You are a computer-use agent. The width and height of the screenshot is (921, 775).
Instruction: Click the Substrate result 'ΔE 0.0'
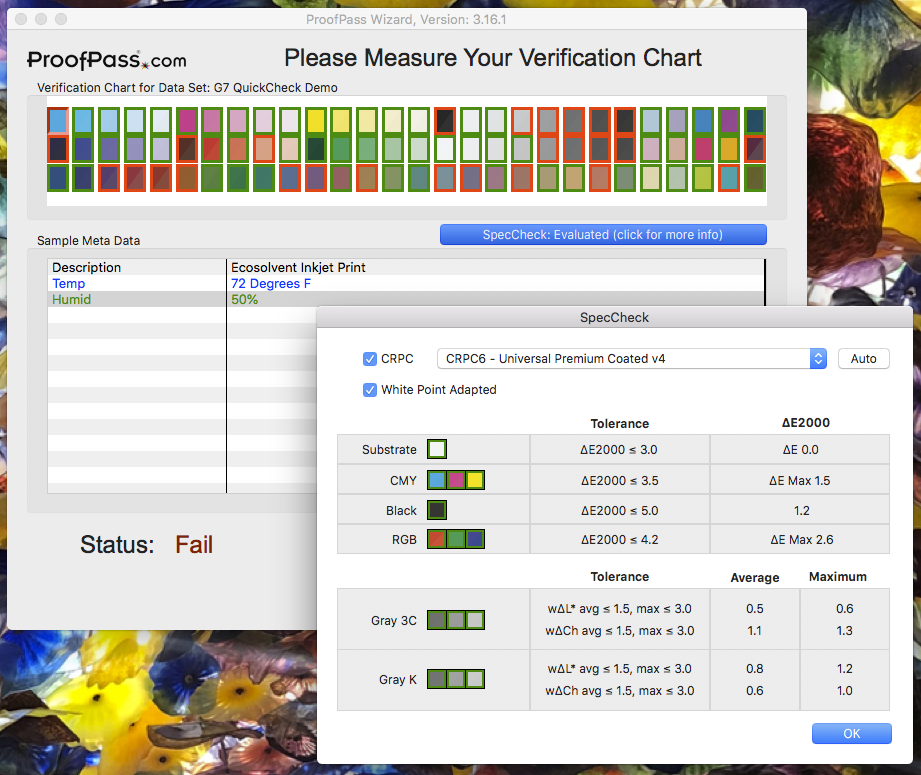coord(800,449)
